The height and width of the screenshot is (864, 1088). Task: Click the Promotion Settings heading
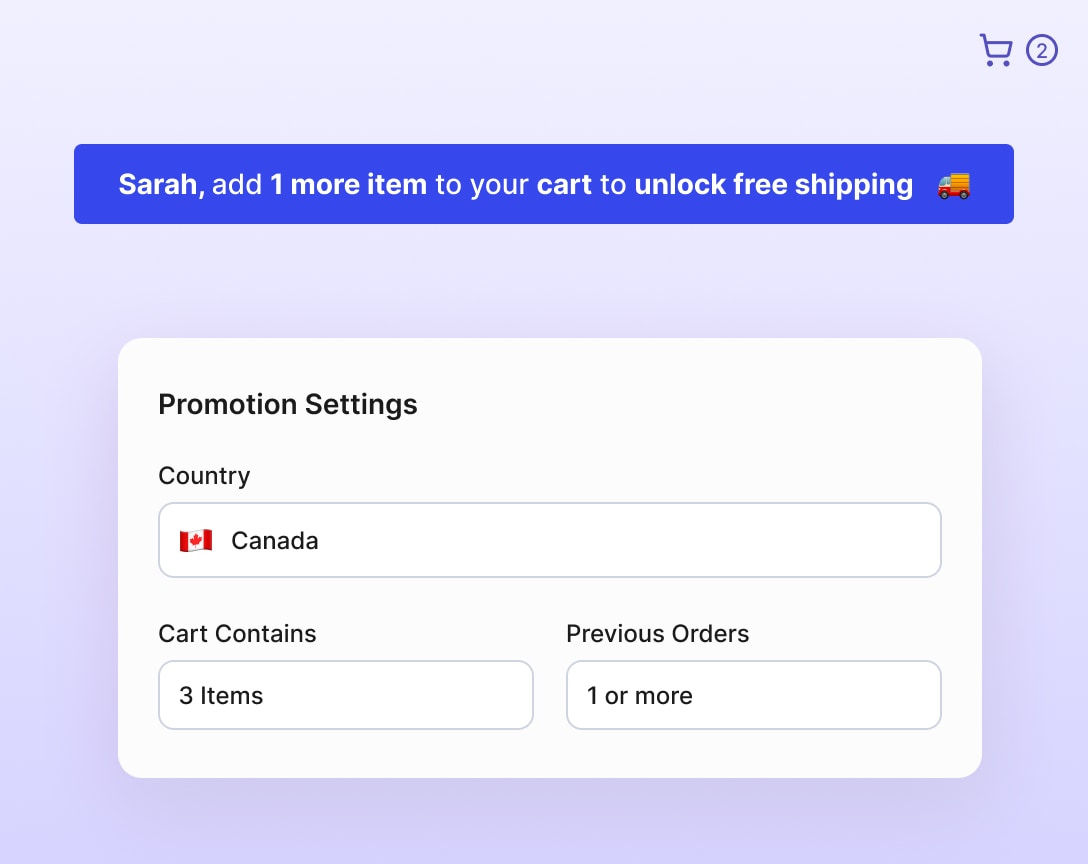tap(287, 404)
